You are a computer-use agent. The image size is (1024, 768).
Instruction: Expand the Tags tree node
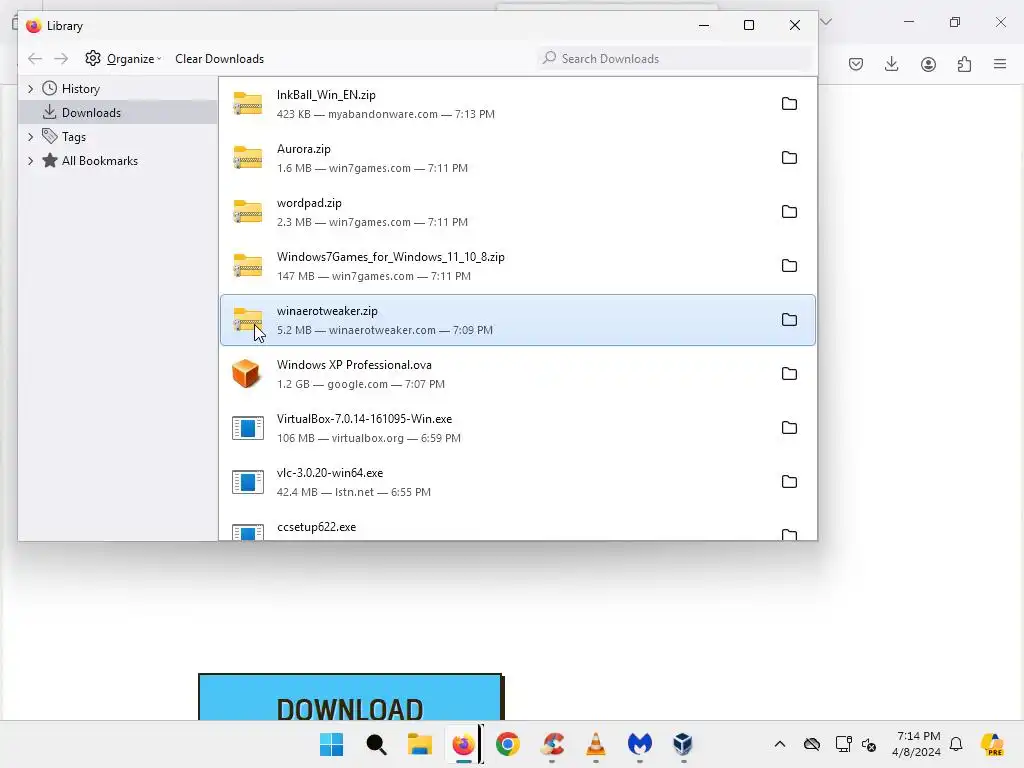click(31, 136)
